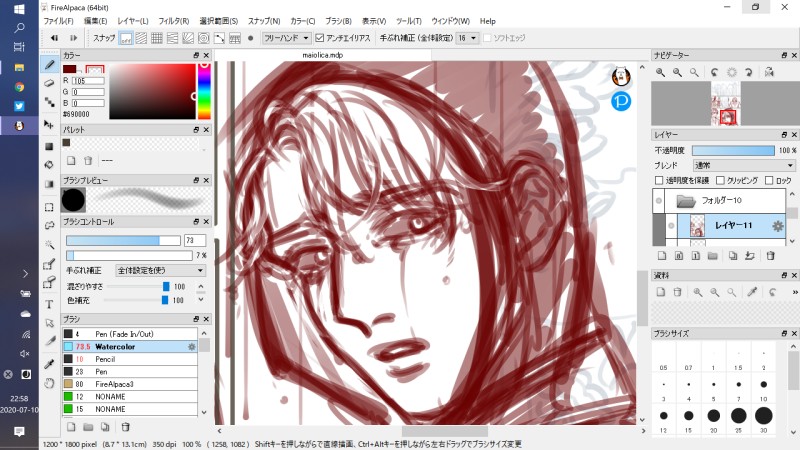Enable 透明度を保護 checkbox
The height and width of the screenshot is (450, 800).
coord(659,180)
